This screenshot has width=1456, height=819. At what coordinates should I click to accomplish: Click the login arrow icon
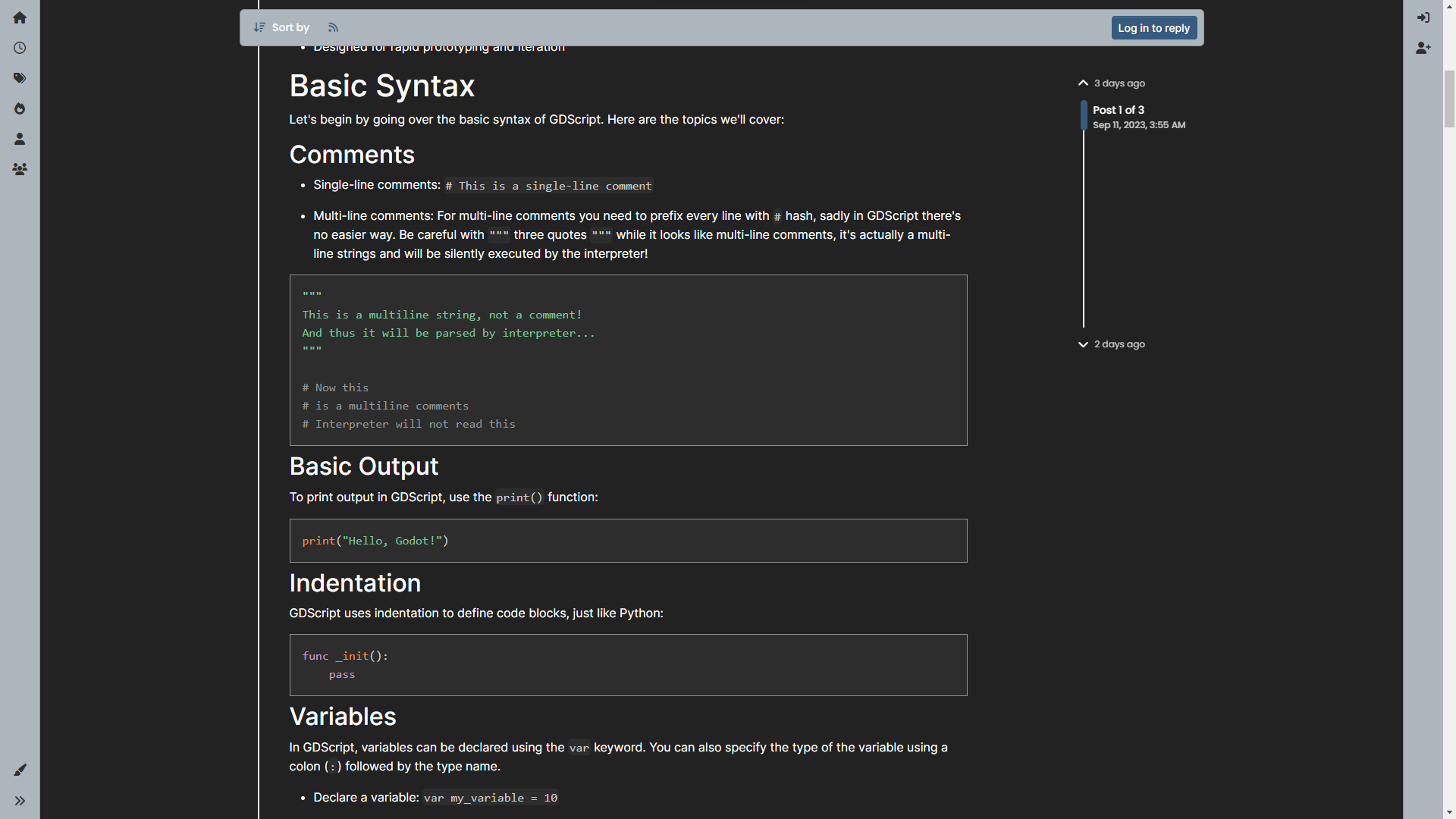(1423, 17)
